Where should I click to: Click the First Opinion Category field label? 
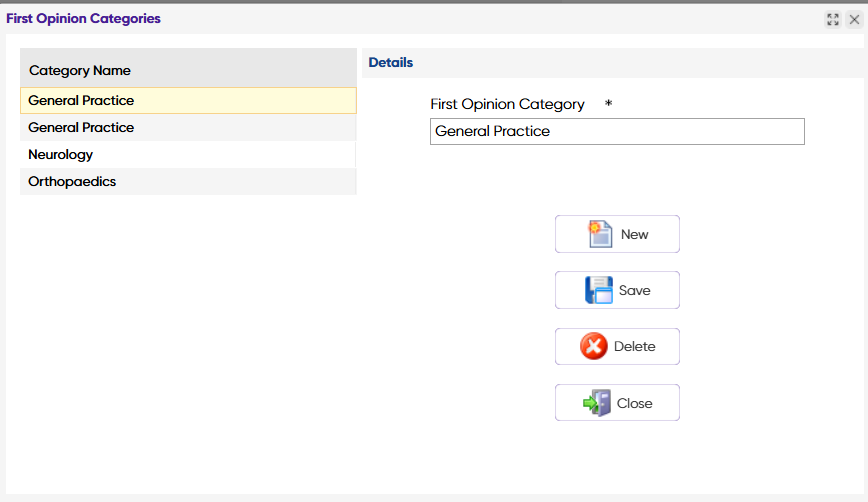click(x=507, y=104)
